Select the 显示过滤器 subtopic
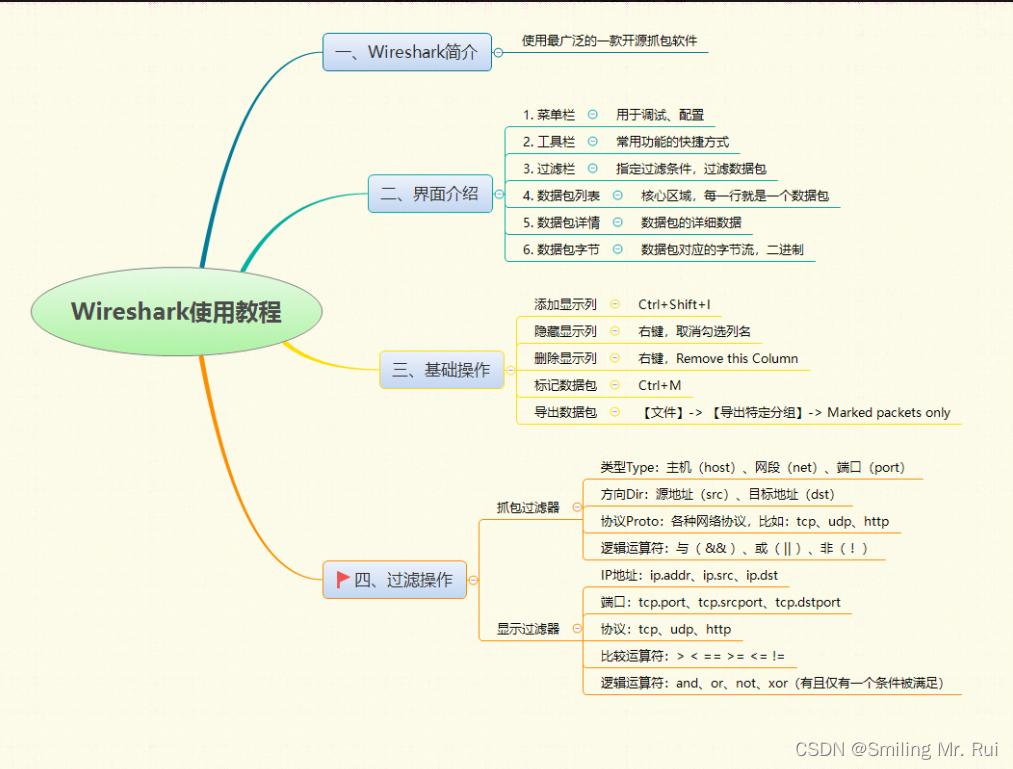 click(x=528, y=629)
